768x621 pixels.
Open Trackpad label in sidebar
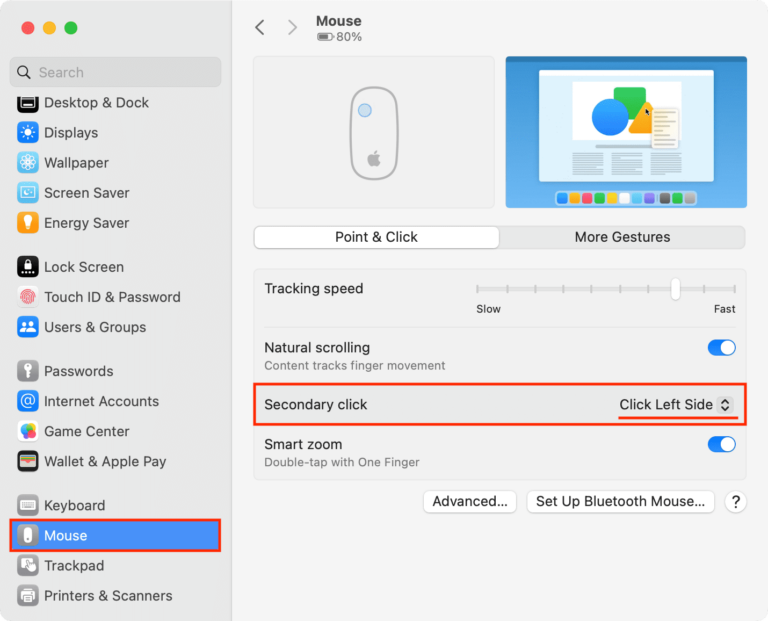[74, 566]
